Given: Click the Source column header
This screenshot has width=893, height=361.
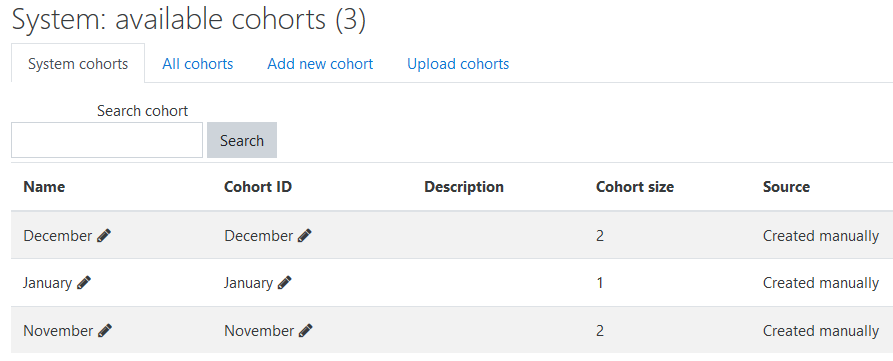Looking at the screenshot, I should [787, 187].
